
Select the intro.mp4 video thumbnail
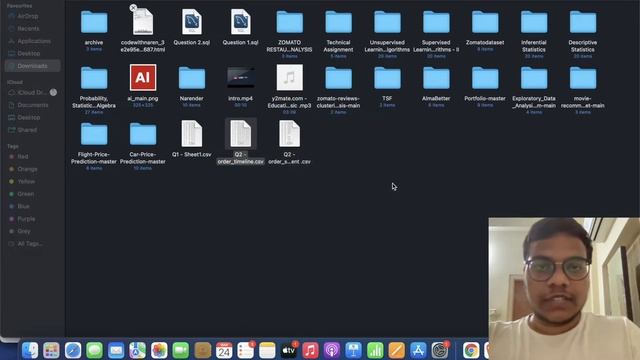point(240,78)
